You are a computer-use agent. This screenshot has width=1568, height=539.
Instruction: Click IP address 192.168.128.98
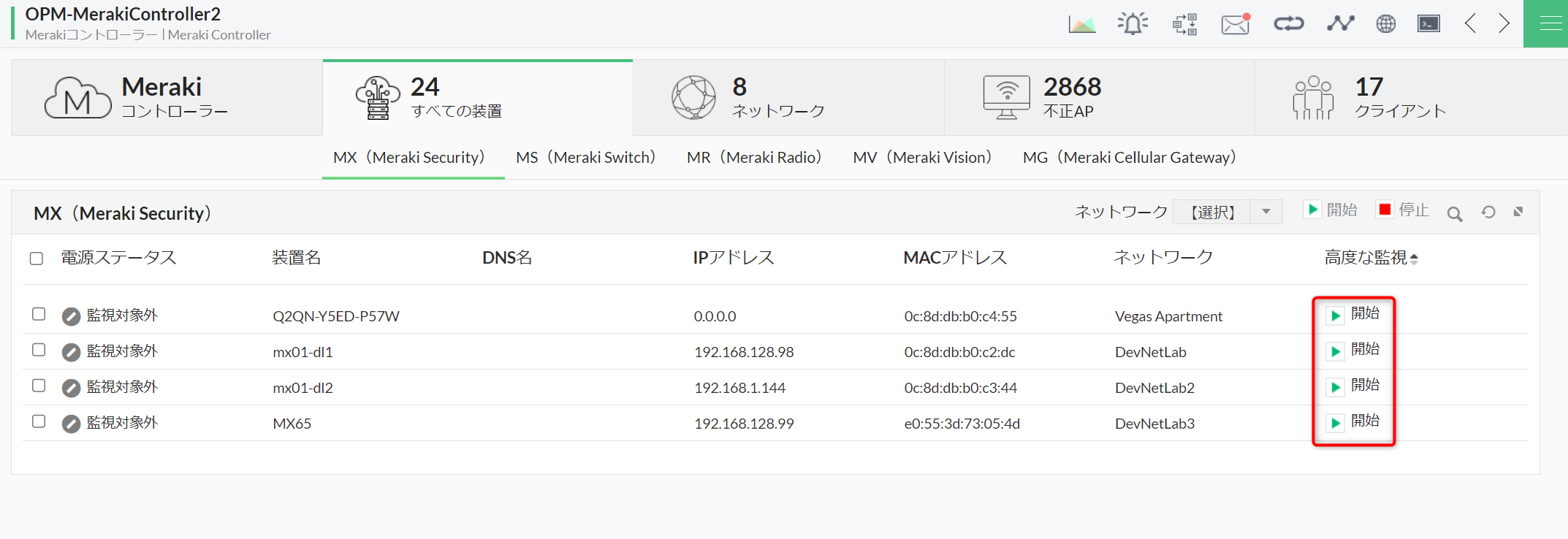point(744,352)
